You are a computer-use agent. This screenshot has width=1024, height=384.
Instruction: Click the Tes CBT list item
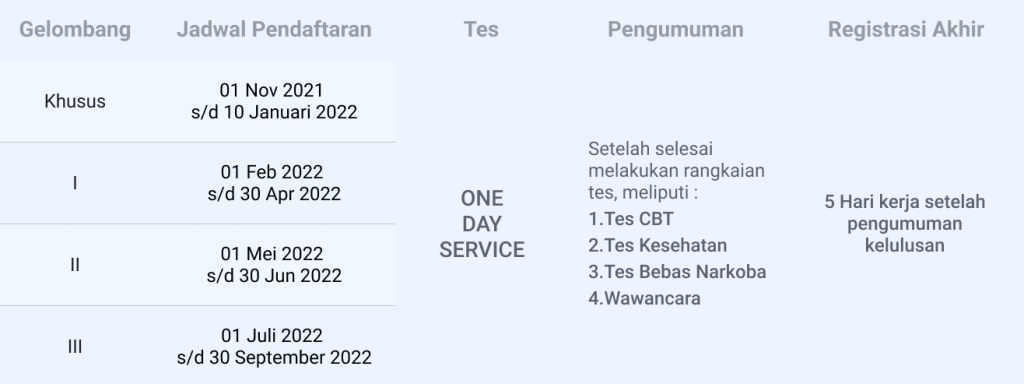pyautogui.click(x=630, y=219)
